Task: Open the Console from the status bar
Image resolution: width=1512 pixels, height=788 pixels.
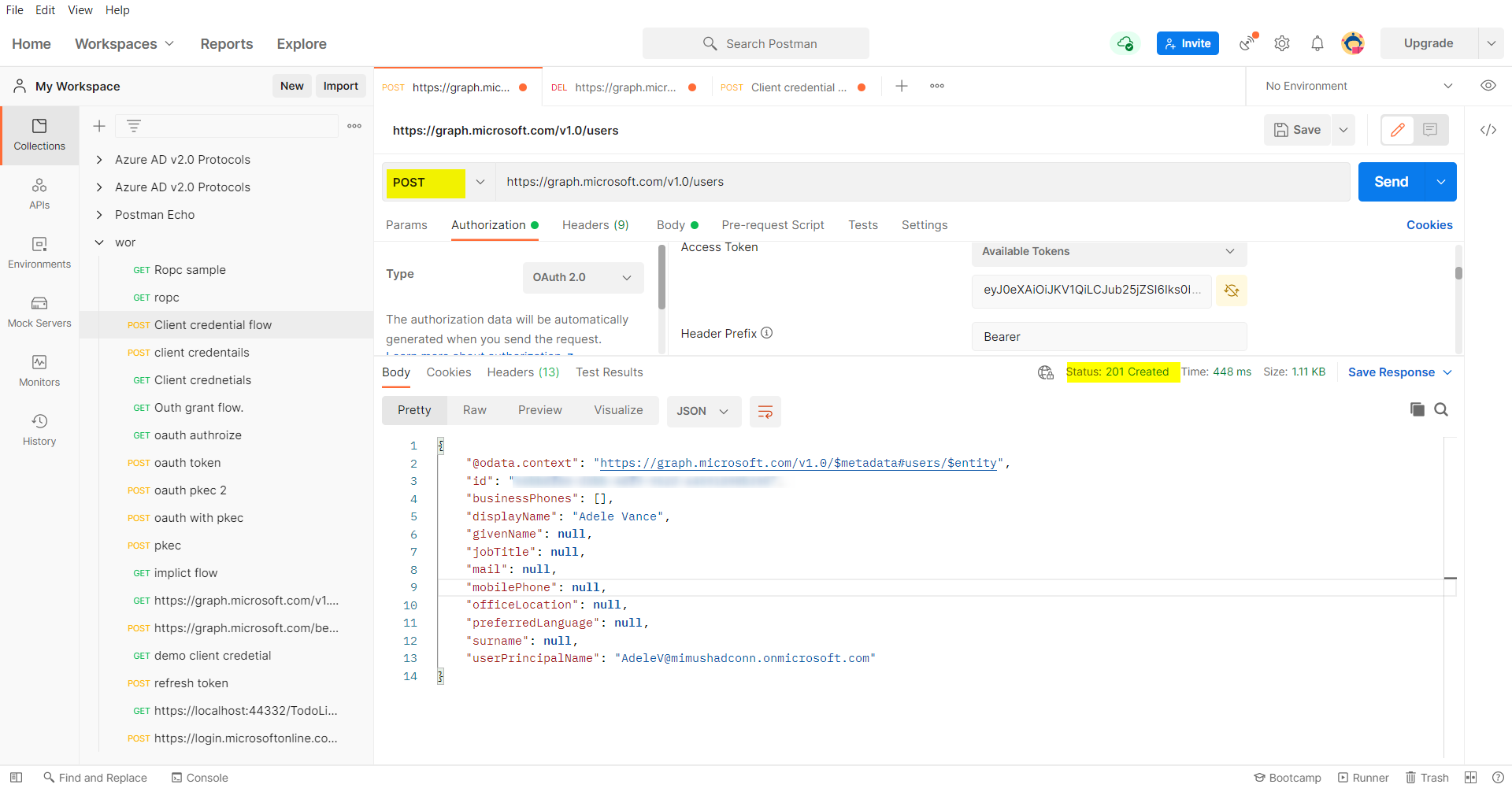Action: (199, 777)
